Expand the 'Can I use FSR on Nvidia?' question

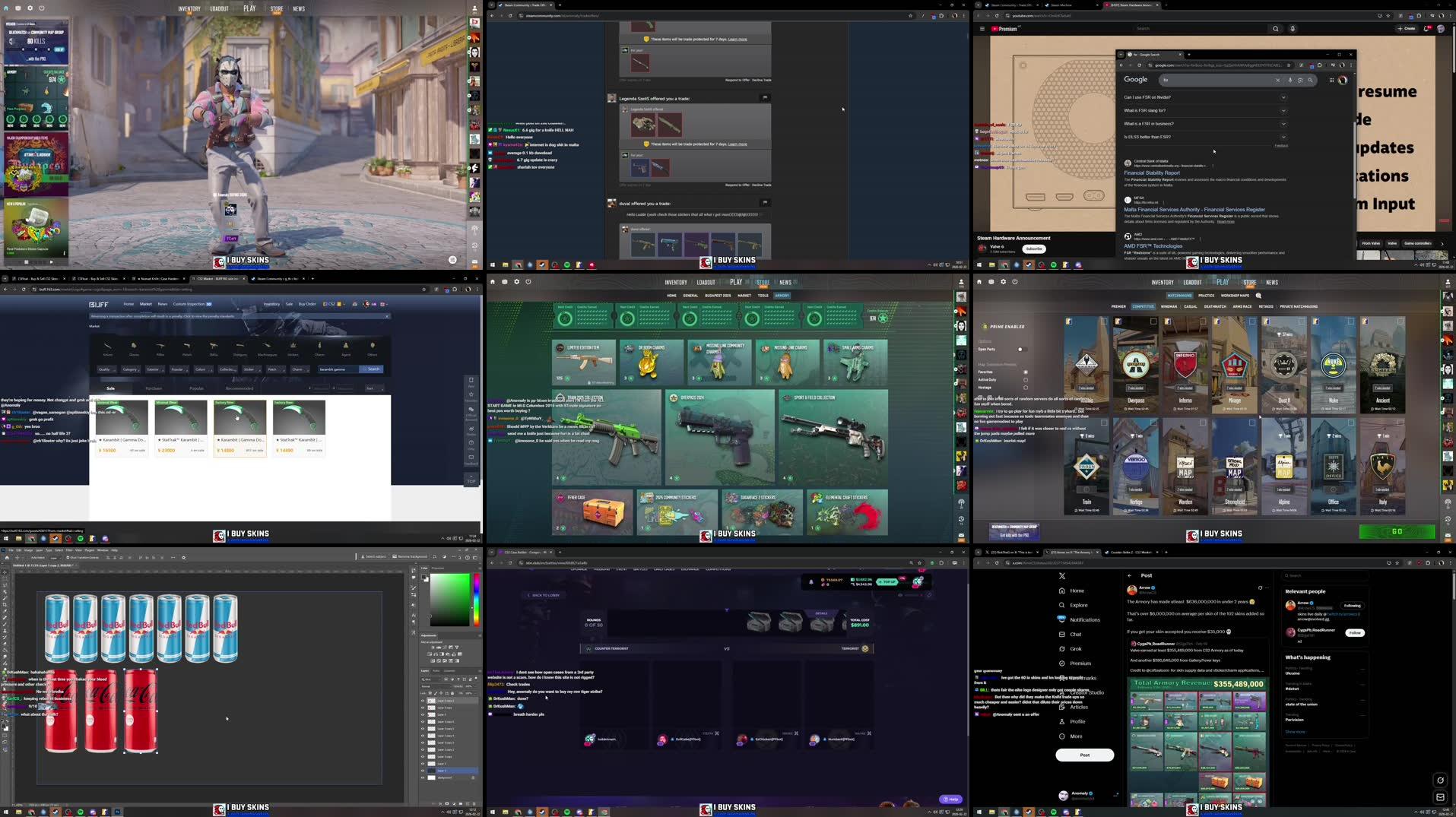coord(1283,97)
